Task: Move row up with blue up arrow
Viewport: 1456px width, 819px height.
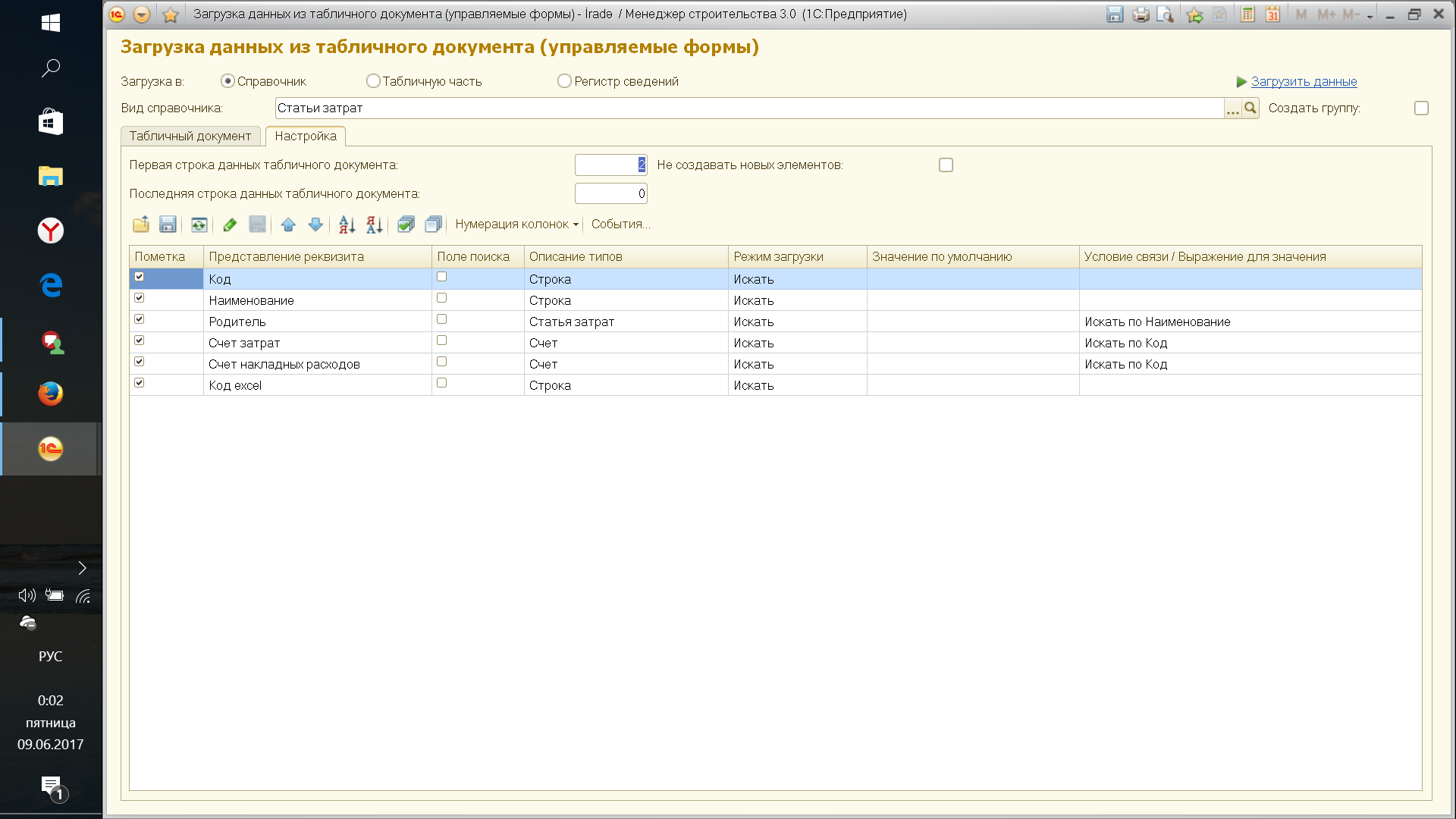Action: (288, 224)
